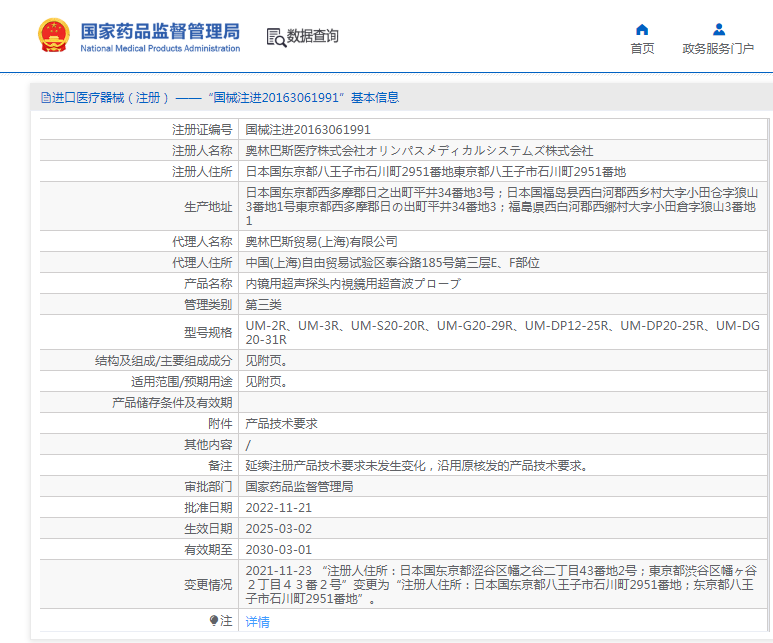Click the 数据查询 label
Image resolution: width=773 pixels, height=643 pixels.
[x=313, y=36]
